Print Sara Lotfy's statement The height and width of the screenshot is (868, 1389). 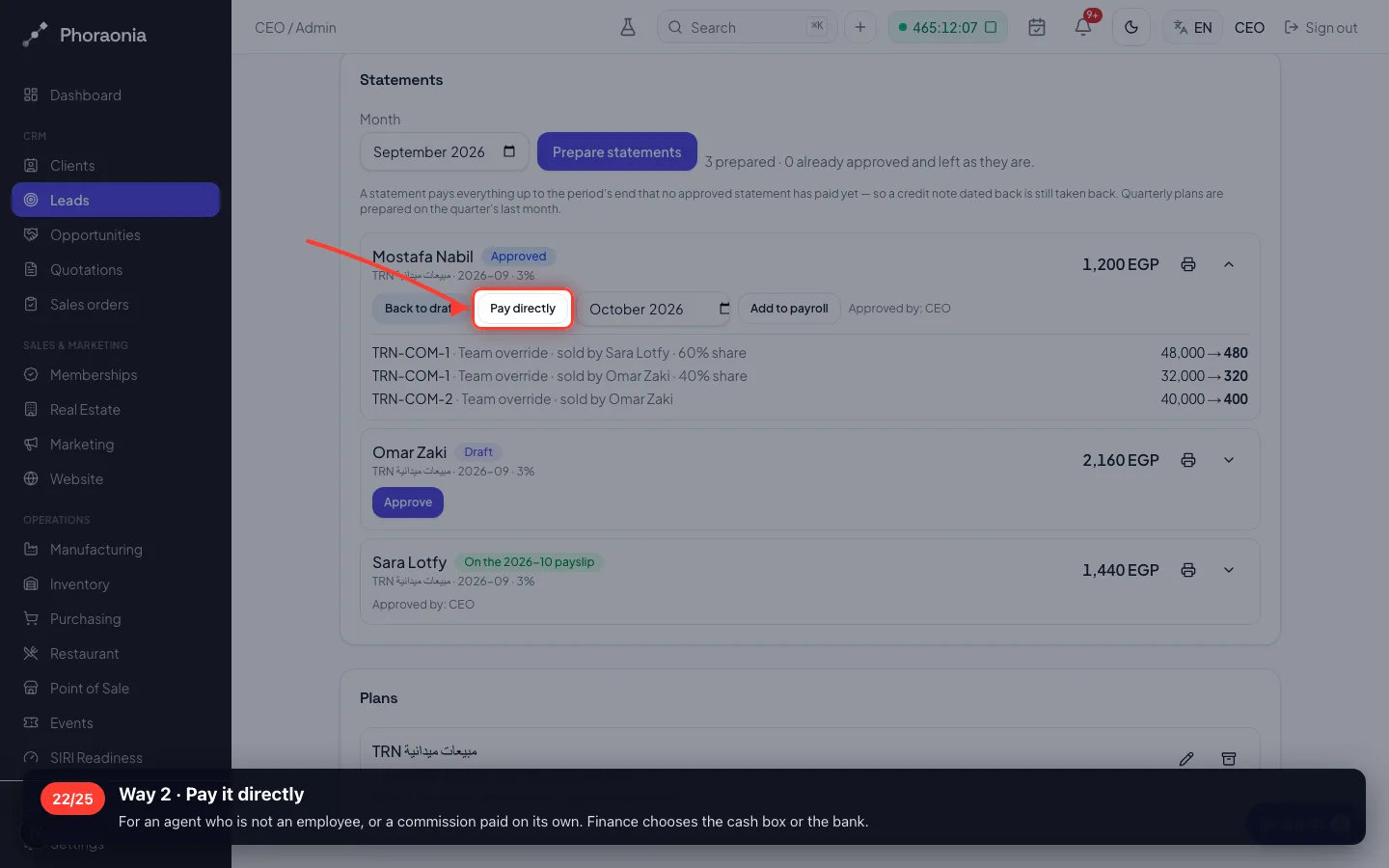1188,570
